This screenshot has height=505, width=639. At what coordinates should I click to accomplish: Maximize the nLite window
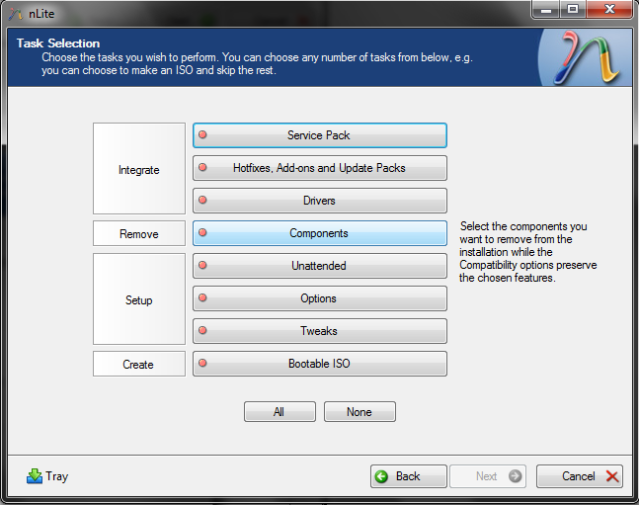pyautogui.click(x=573, y=10)
